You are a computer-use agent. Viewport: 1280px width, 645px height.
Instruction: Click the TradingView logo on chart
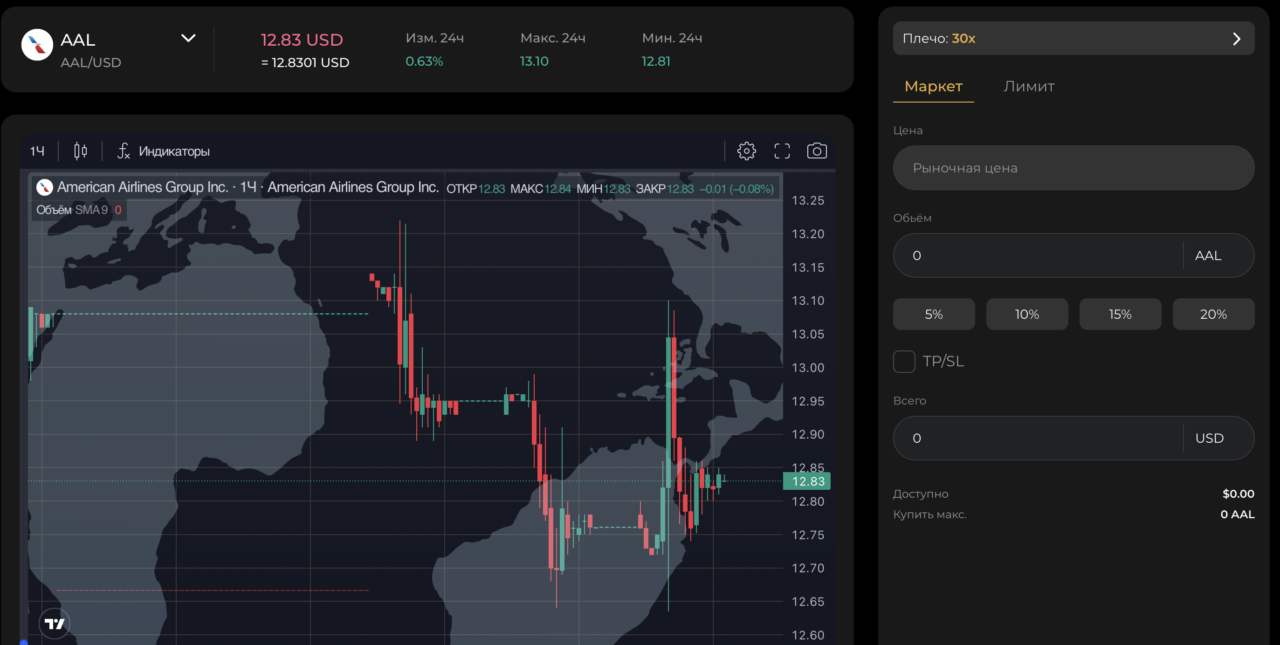tap(55, 624)
